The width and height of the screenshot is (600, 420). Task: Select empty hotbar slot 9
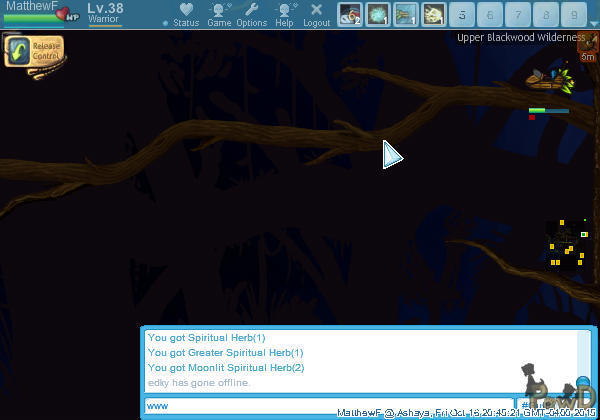(x=573, y=14)
